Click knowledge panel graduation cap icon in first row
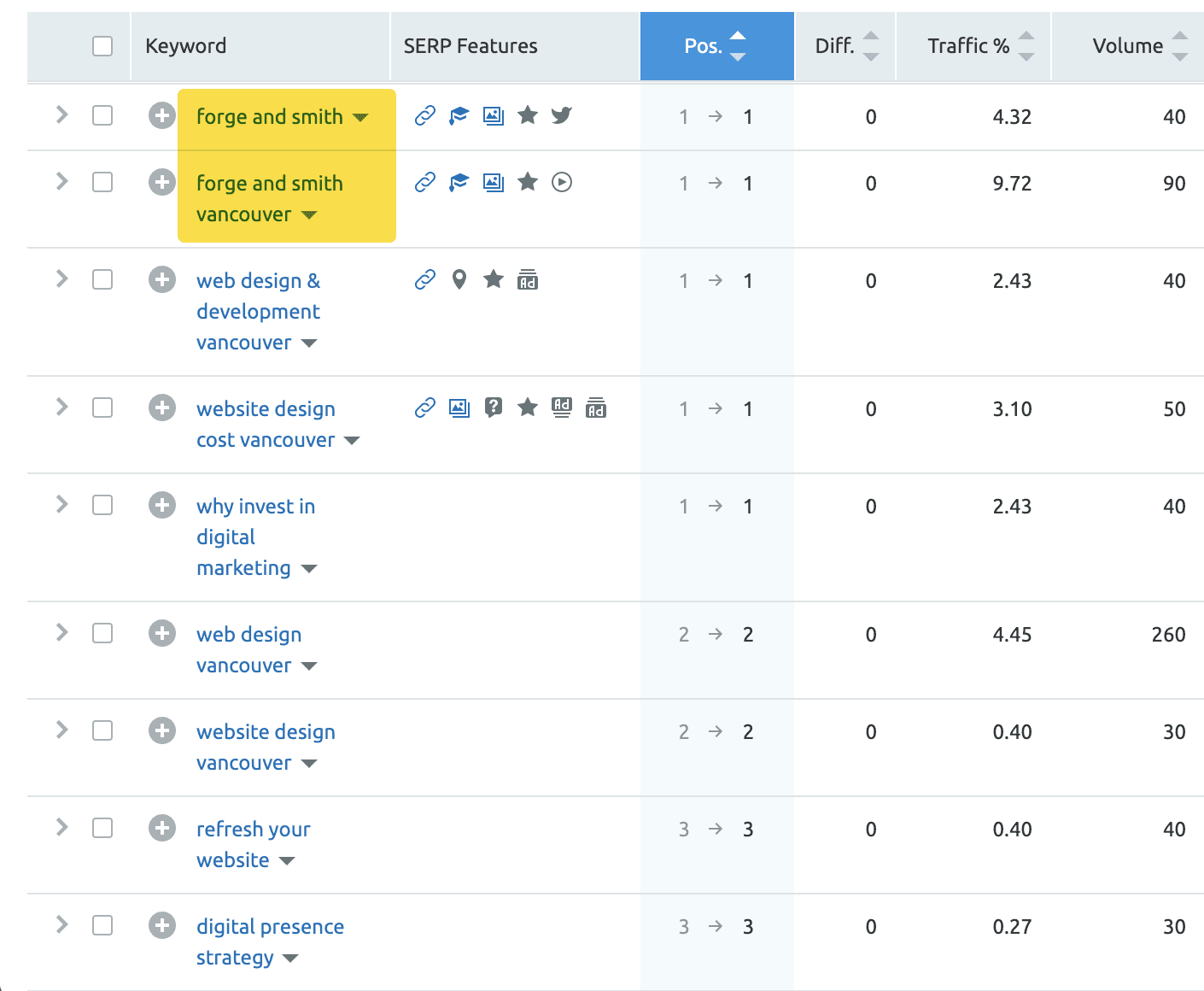The height and width of the screenshot is (991, 1204). tap(459, 115)
